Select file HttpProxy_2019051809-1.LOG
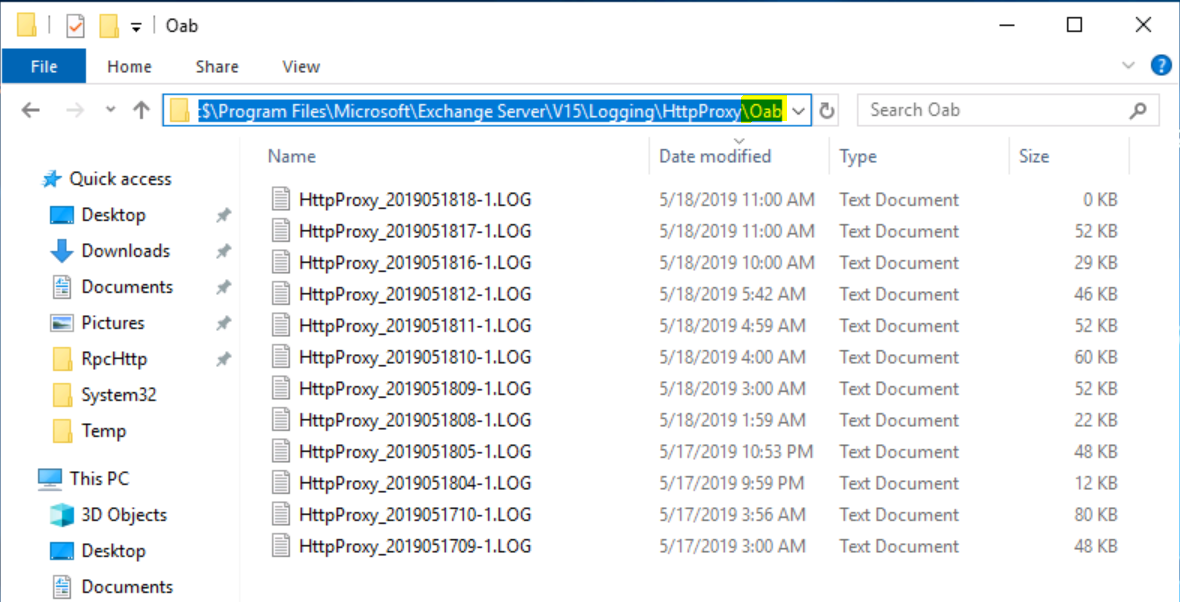The height and width of the screenshot is (602, 1180). (415, 389)
